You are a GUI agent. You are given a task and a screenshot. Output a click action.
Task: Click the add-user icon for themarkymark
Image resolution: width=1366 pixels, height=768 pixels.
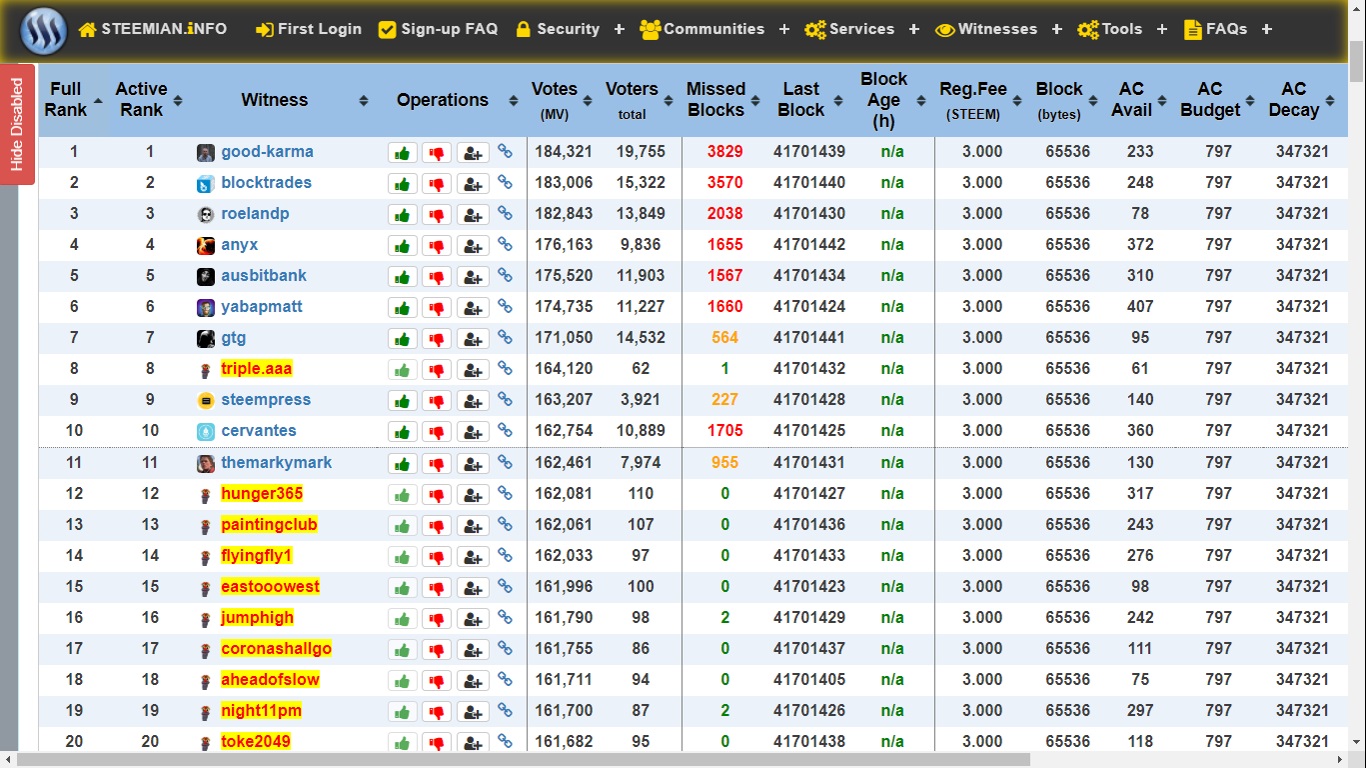click(472, 464)
